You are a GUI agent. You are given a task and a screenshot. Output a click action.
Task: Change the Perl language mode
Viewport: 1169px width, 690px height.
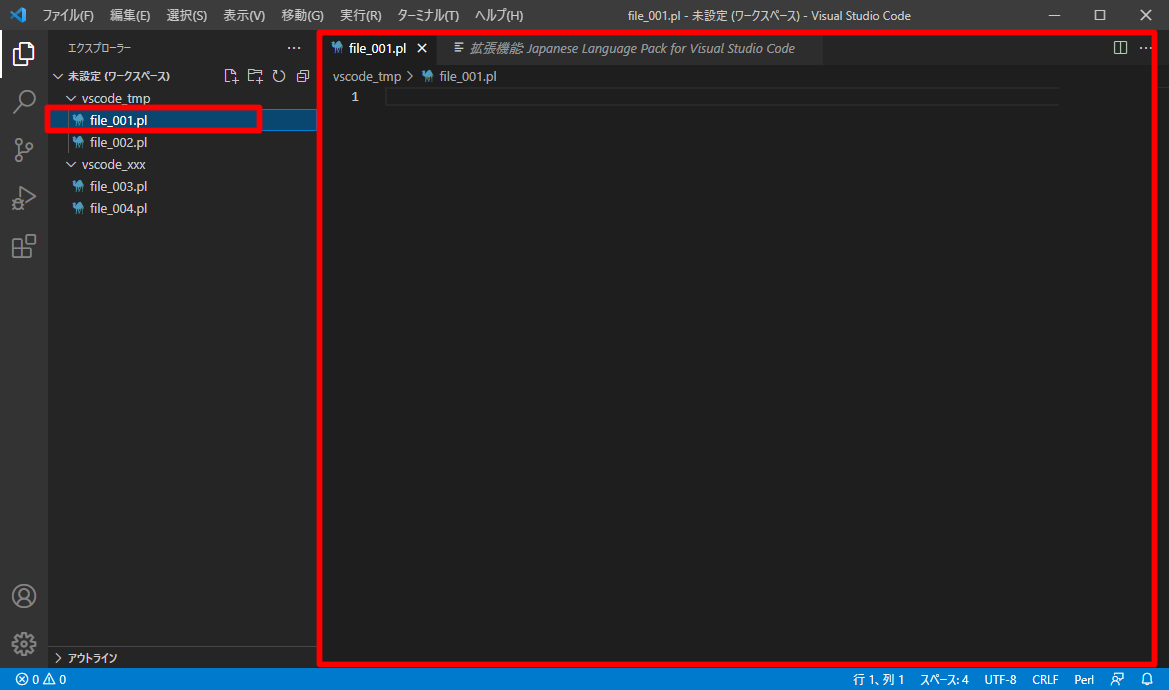[x=1084, y=679]
